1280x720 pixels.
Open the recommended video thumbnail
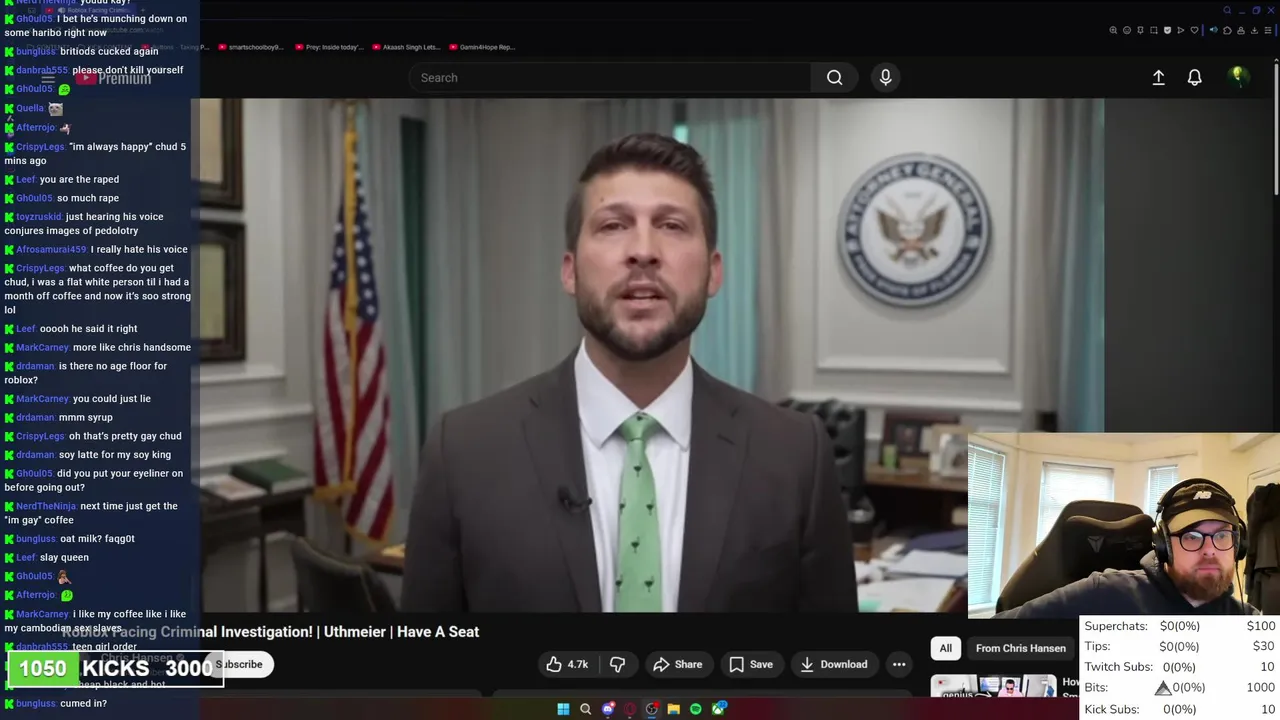[x=993, y=686]
